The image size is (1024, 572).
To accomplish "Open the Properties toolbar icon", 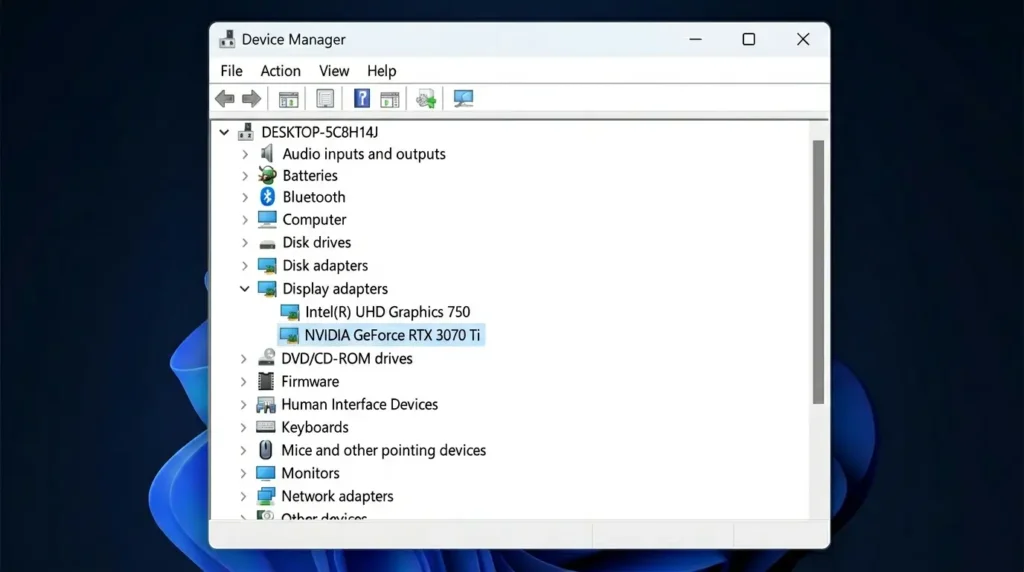I will point(325,99).
